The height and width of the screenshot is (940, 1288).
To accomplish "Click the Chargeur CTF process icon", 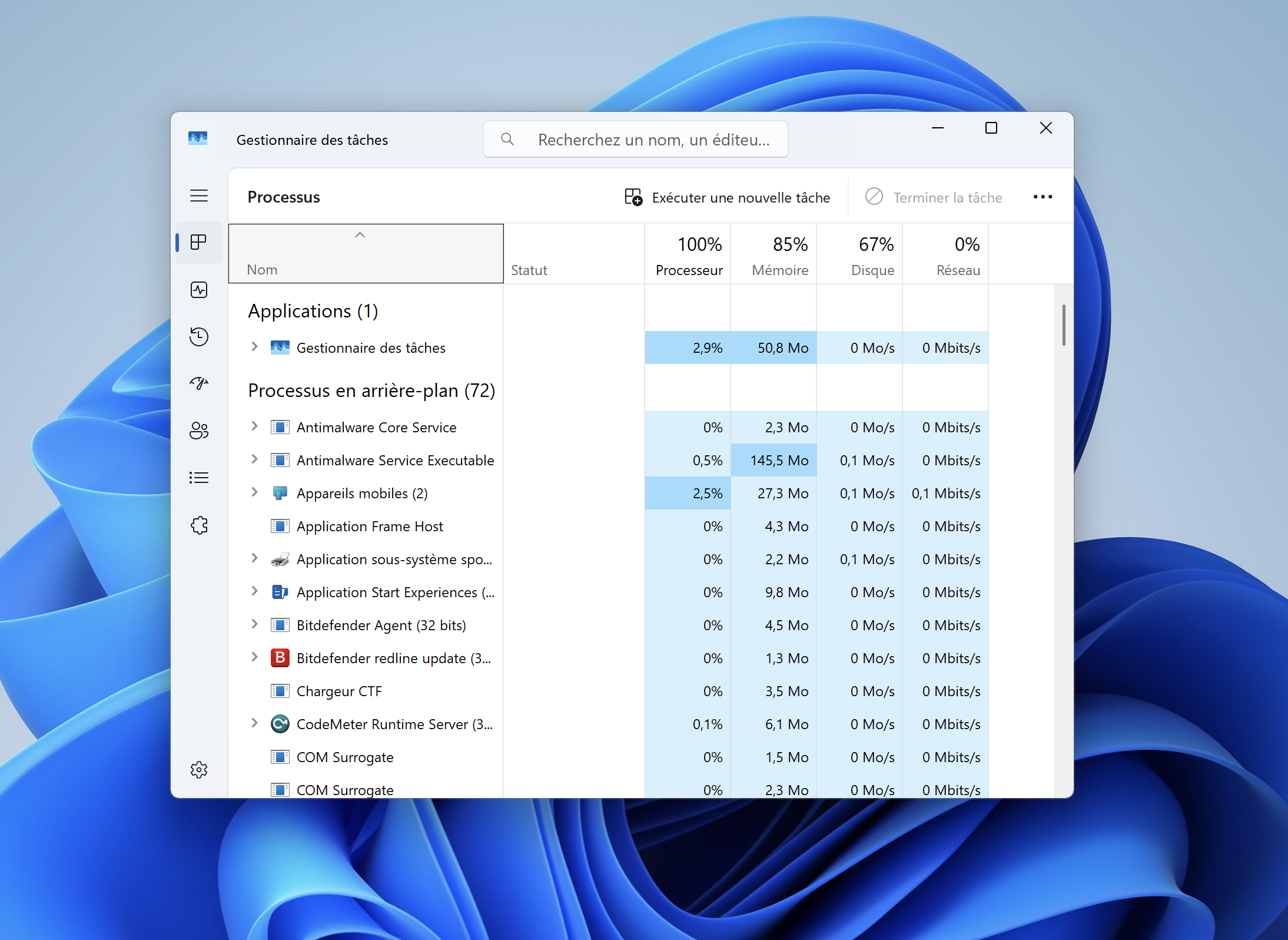I will click(x=280, y=691).
